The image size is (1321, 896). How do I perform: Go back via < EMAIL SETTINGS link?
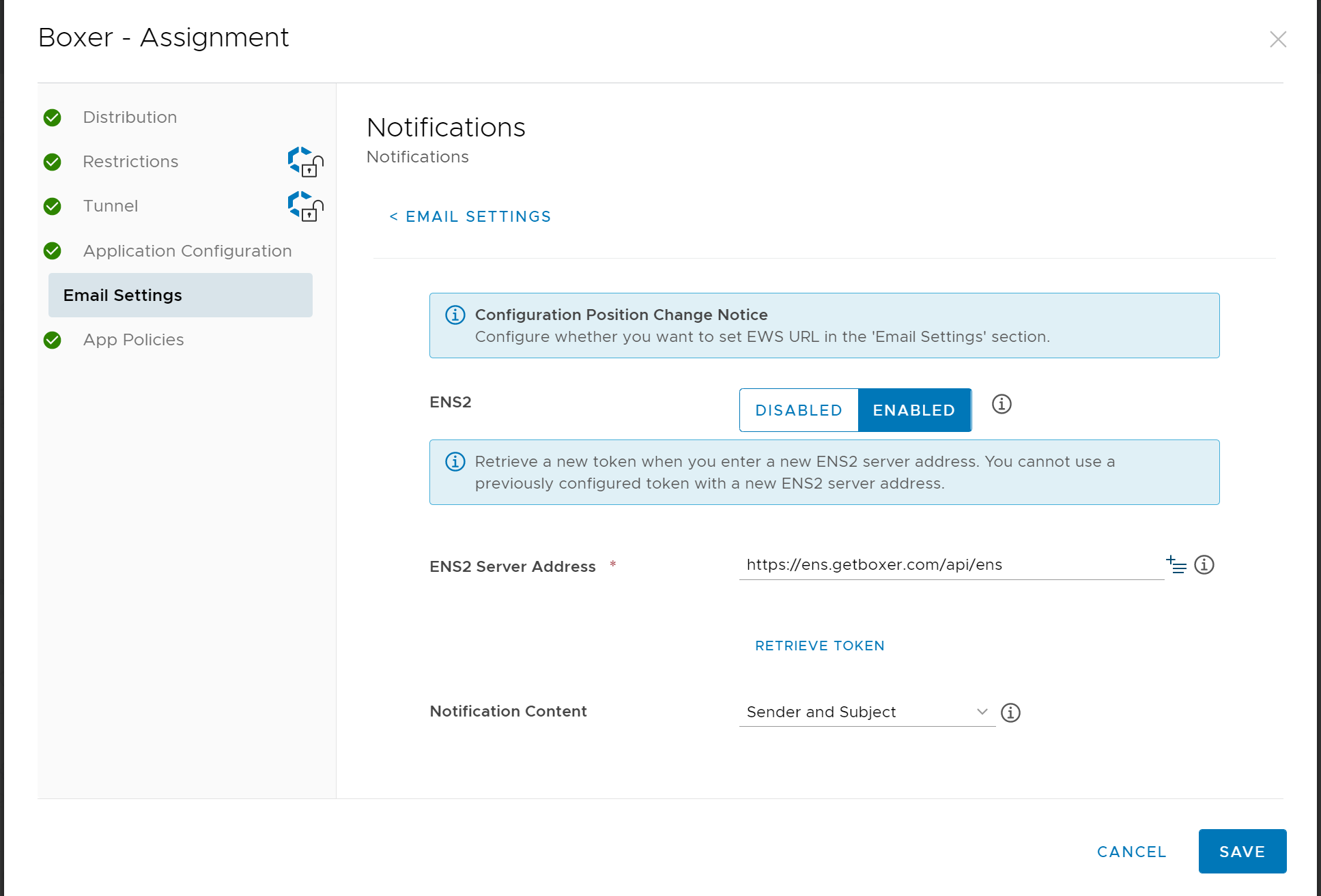[x=470, y=217]
